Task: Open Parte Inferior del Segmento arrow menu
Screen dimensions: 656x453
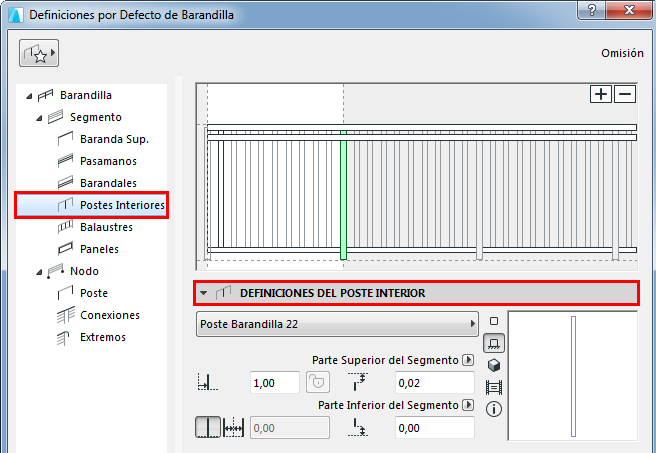Action: point(468,405)
